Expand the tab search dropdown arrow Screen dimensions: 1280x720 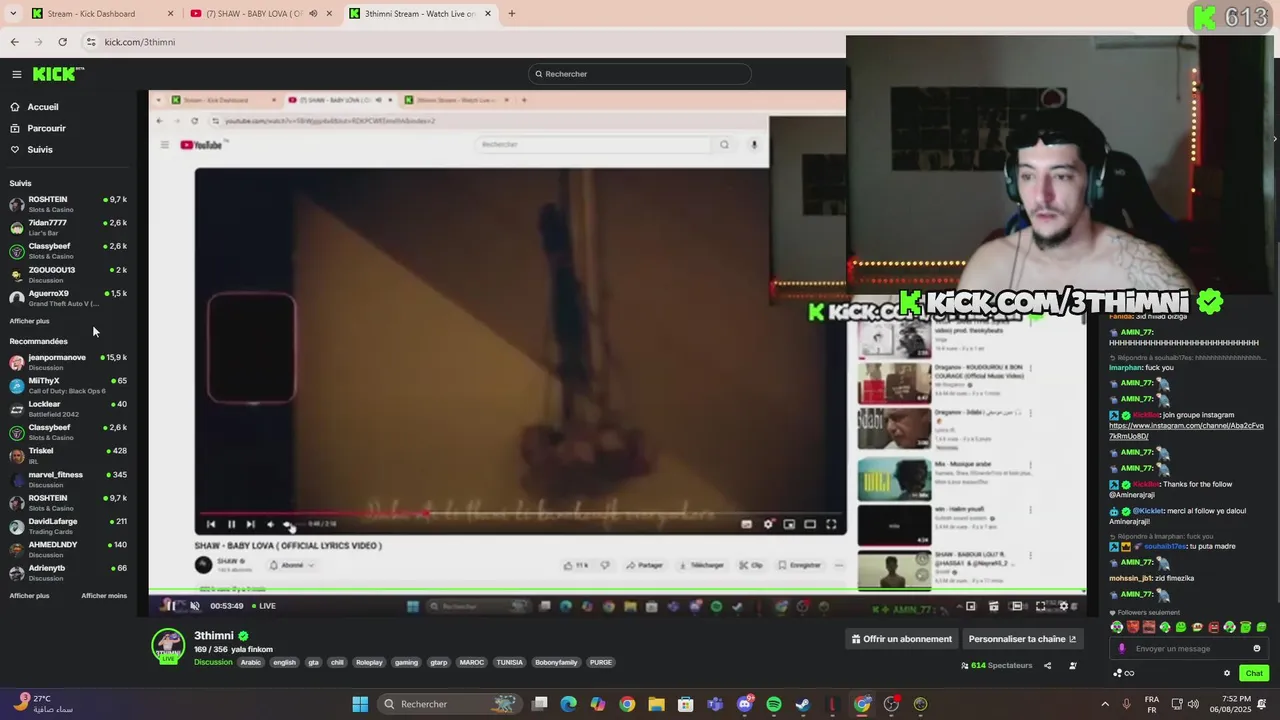tap(13, 14)
